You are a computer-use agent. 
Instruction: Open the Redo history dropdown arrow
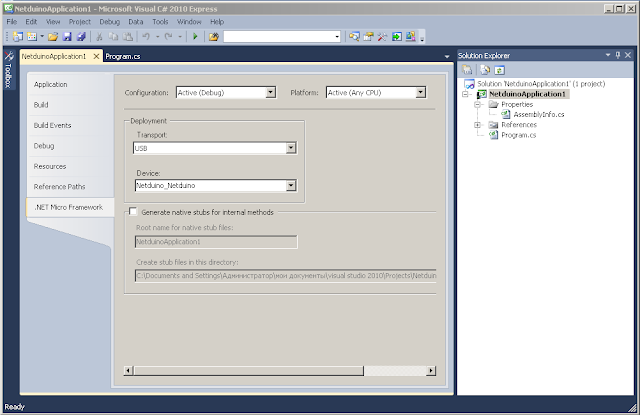(180, 37)
